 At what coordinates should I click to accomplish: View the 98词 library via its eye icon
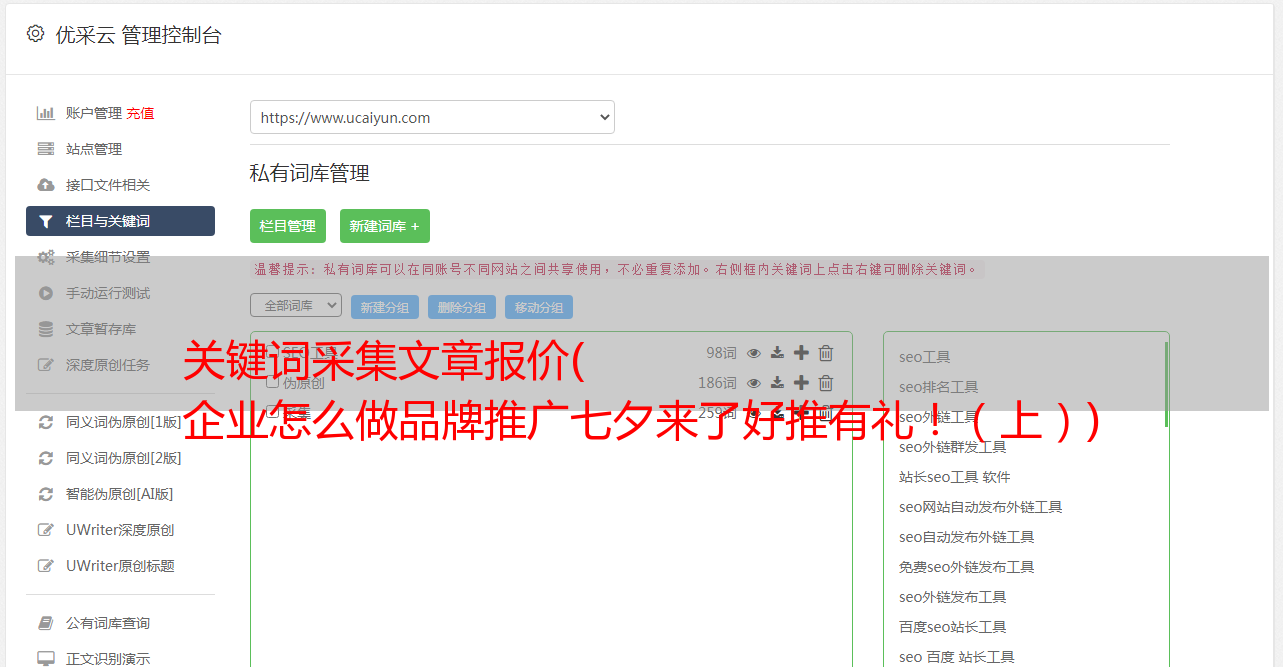tap(754, 353)
